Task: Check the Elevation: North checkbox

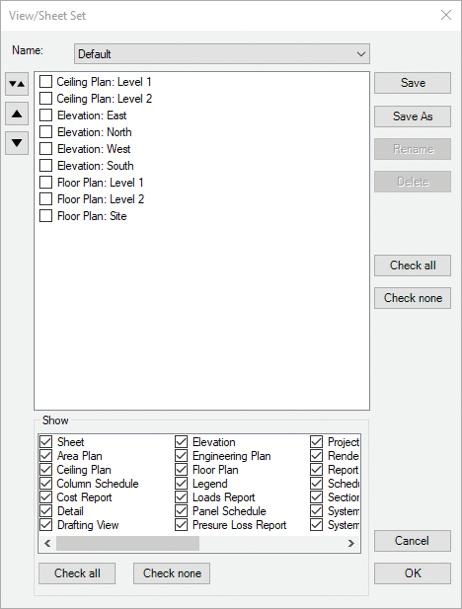Action: click(46, 132)
